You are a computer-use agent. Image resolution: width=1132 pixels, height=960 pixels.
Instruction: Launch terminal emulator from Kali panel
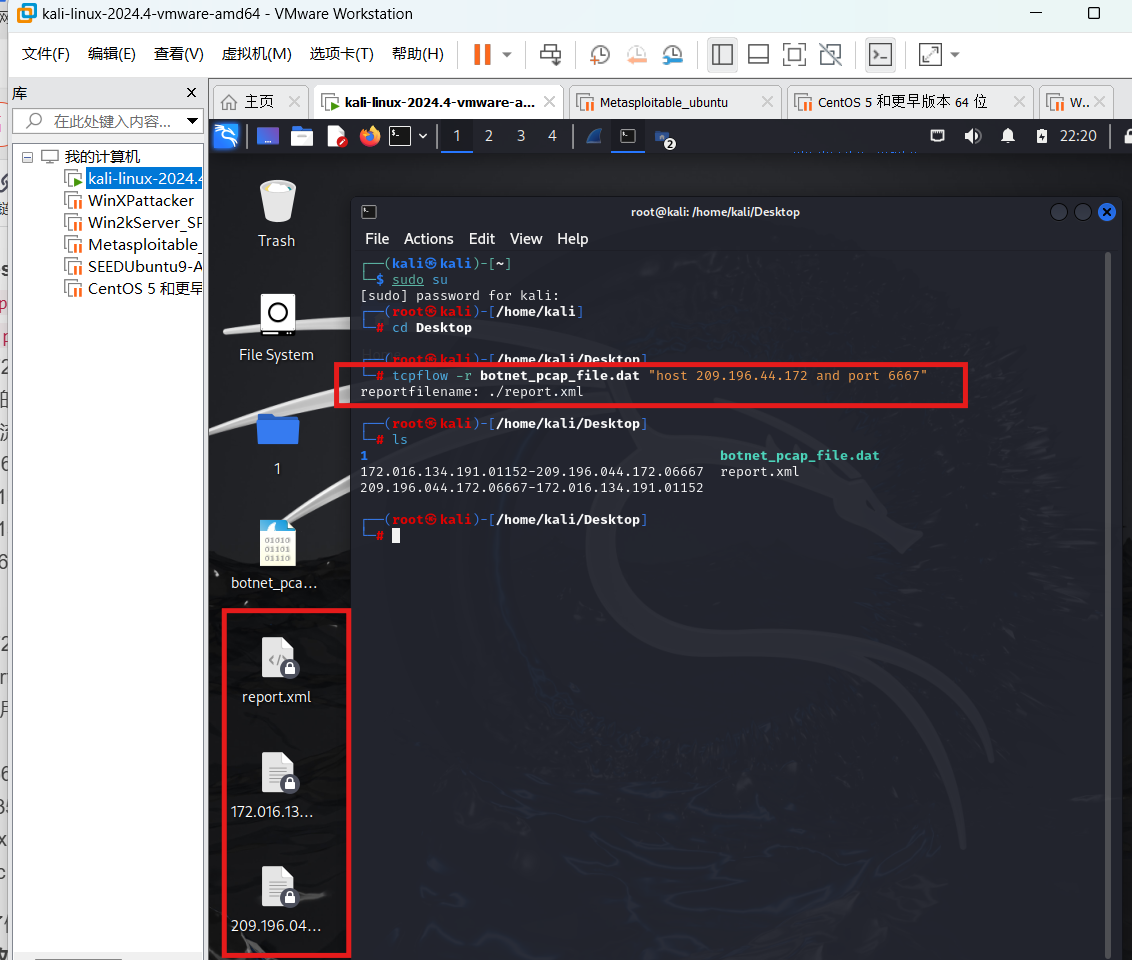(x=400, y=136)
